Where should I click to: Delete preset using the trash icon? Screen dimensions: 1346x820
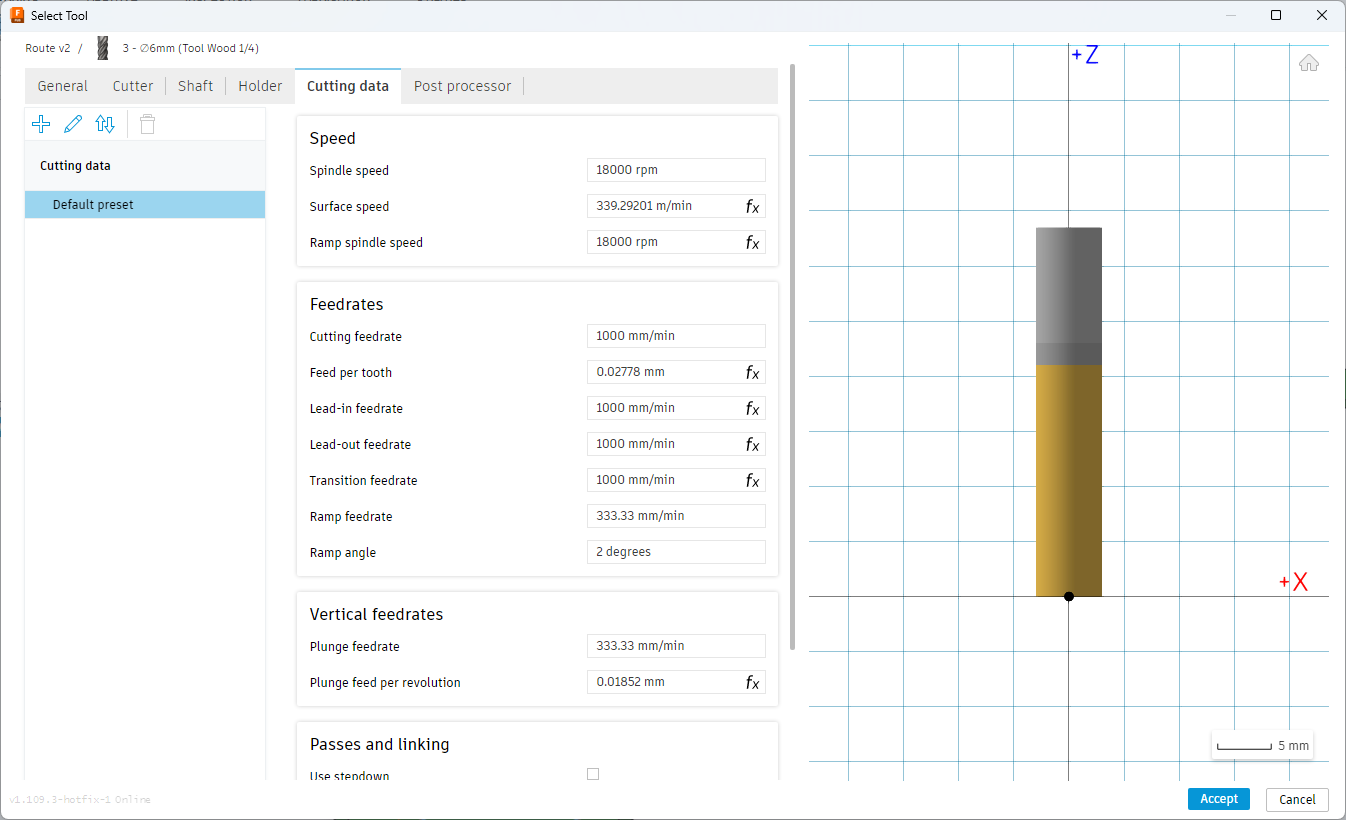pyautogui.click(x=147, y=124)
